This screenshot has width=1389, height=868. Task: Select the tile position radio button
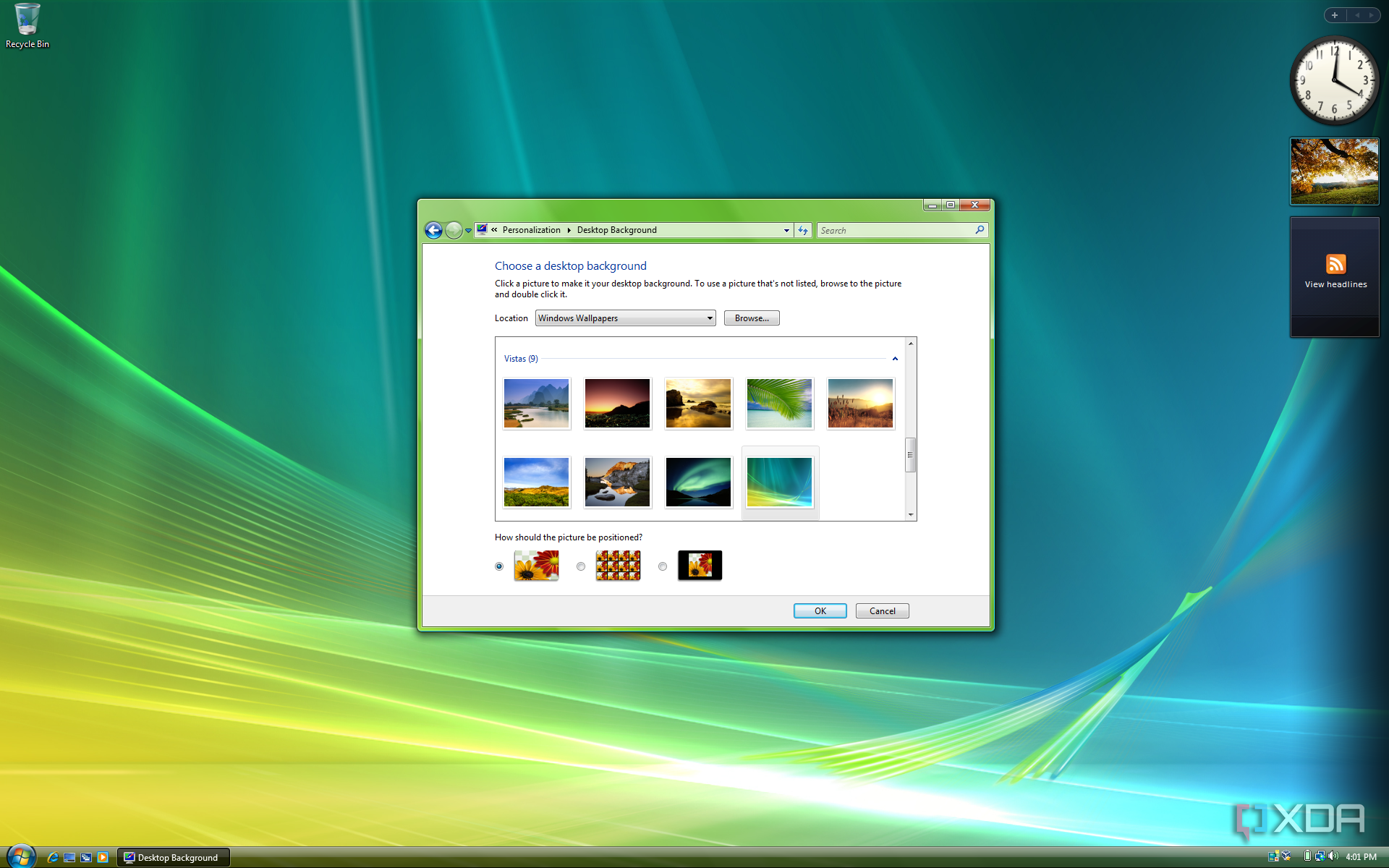[x=581, y=566]
